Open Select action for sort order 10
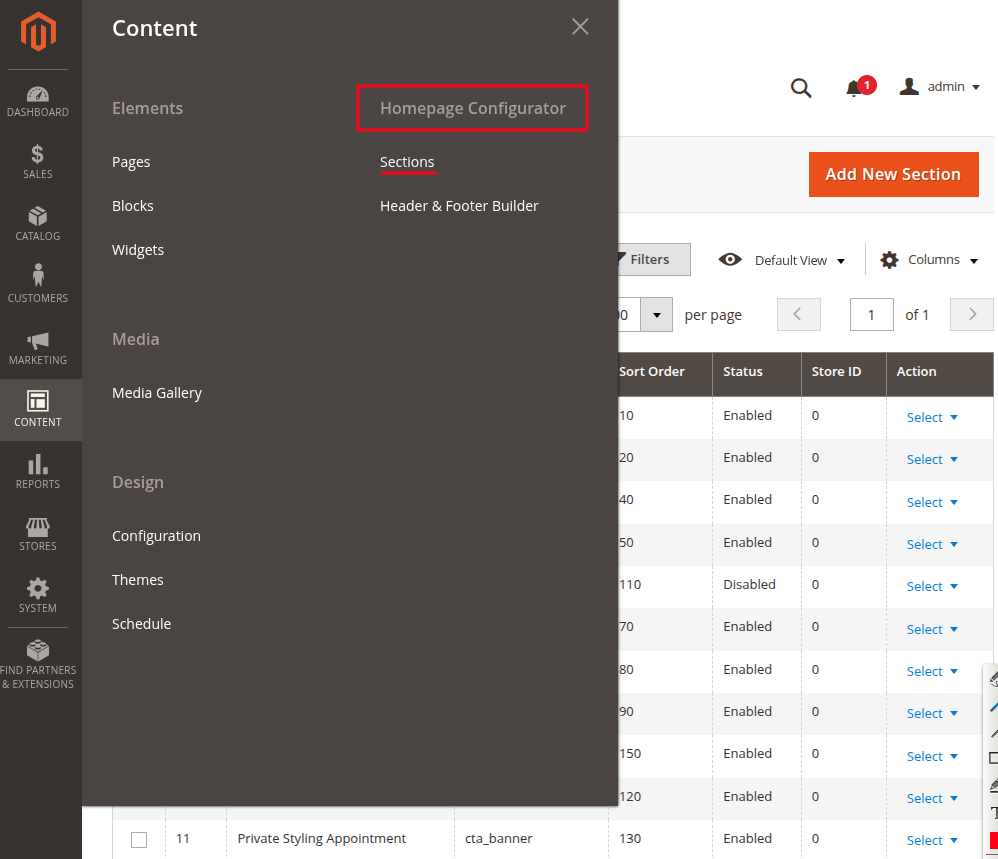The height and width of the screenshot is (859, 998). [932, 418]
